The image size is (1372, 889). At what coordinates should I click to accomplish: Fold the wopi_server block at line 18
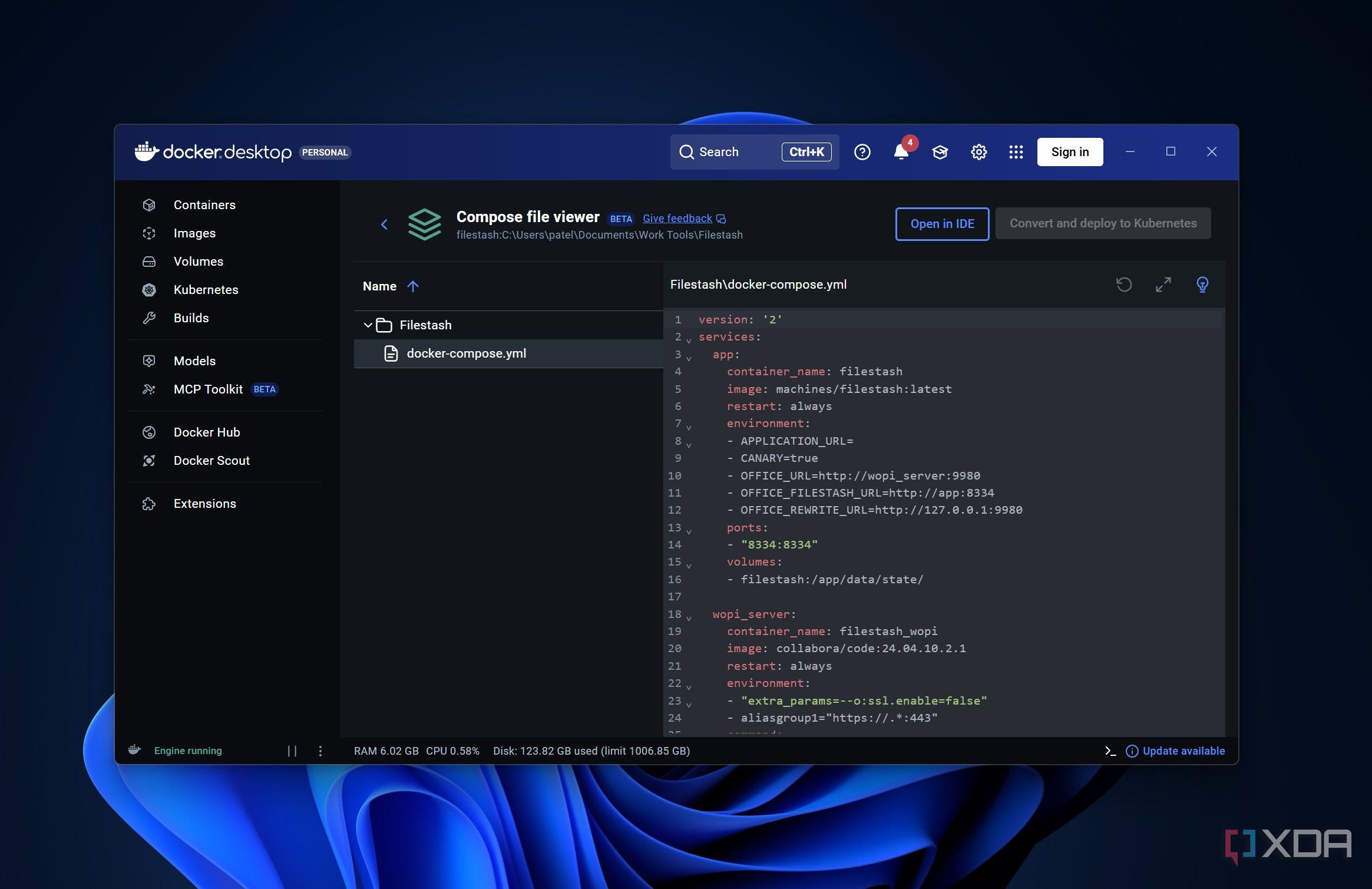689,618
